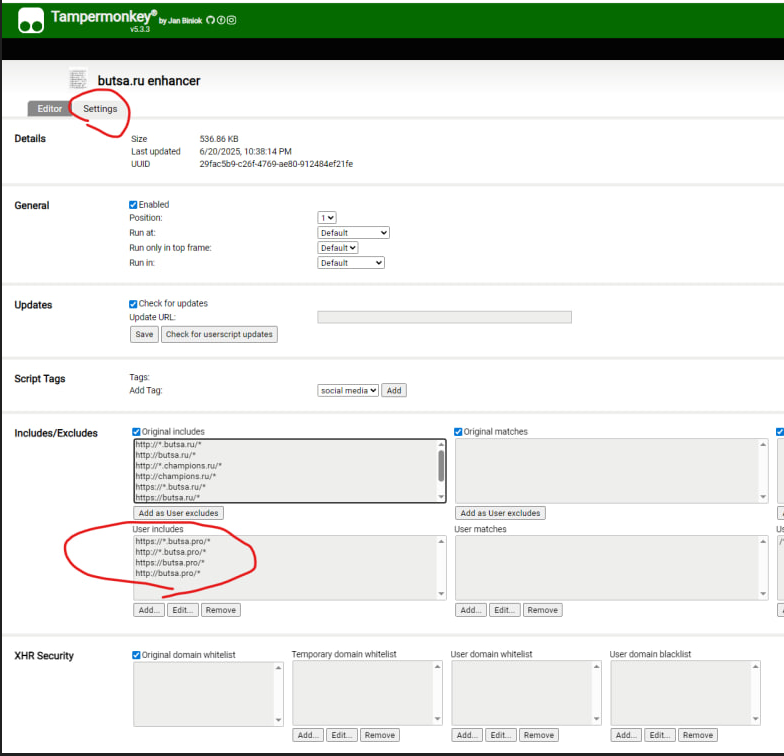Screen dimensions: 784x756
Task: Select http://*.butsa.ru/* in Original includes
Action: [x=168, y=444]
